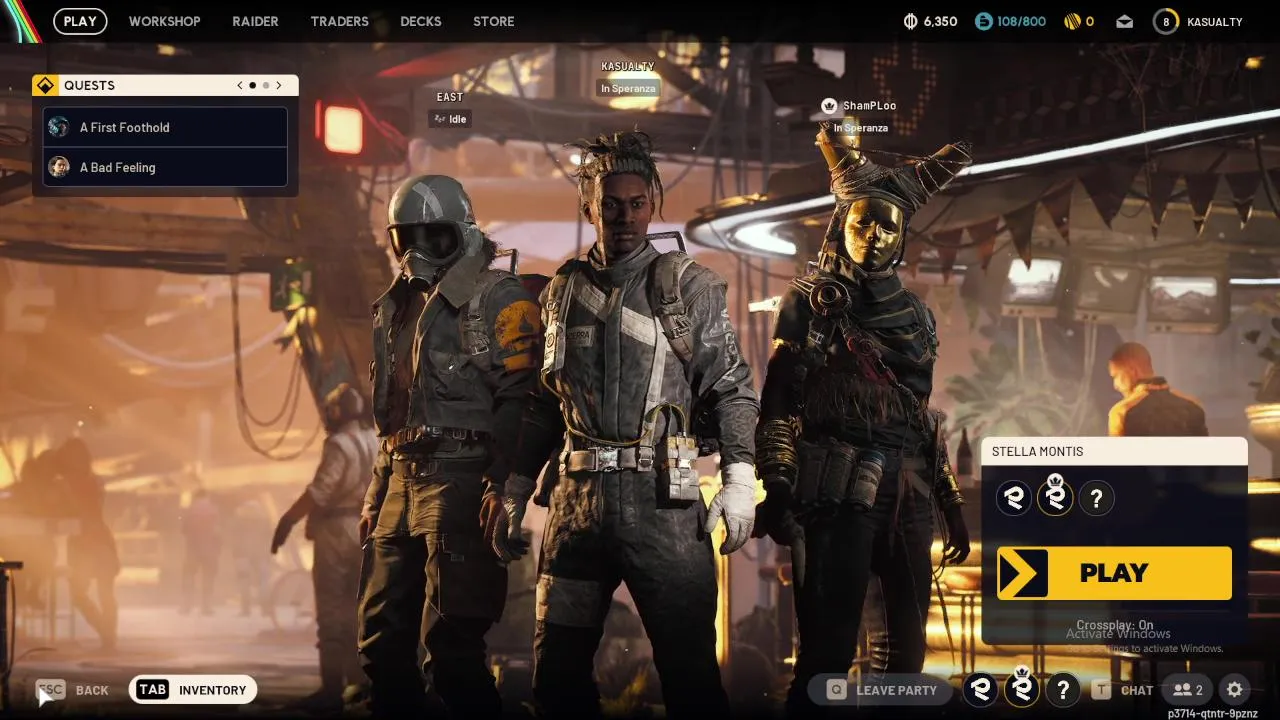
Task: Click the T key icon beside CHAT
Action: 1101,690
